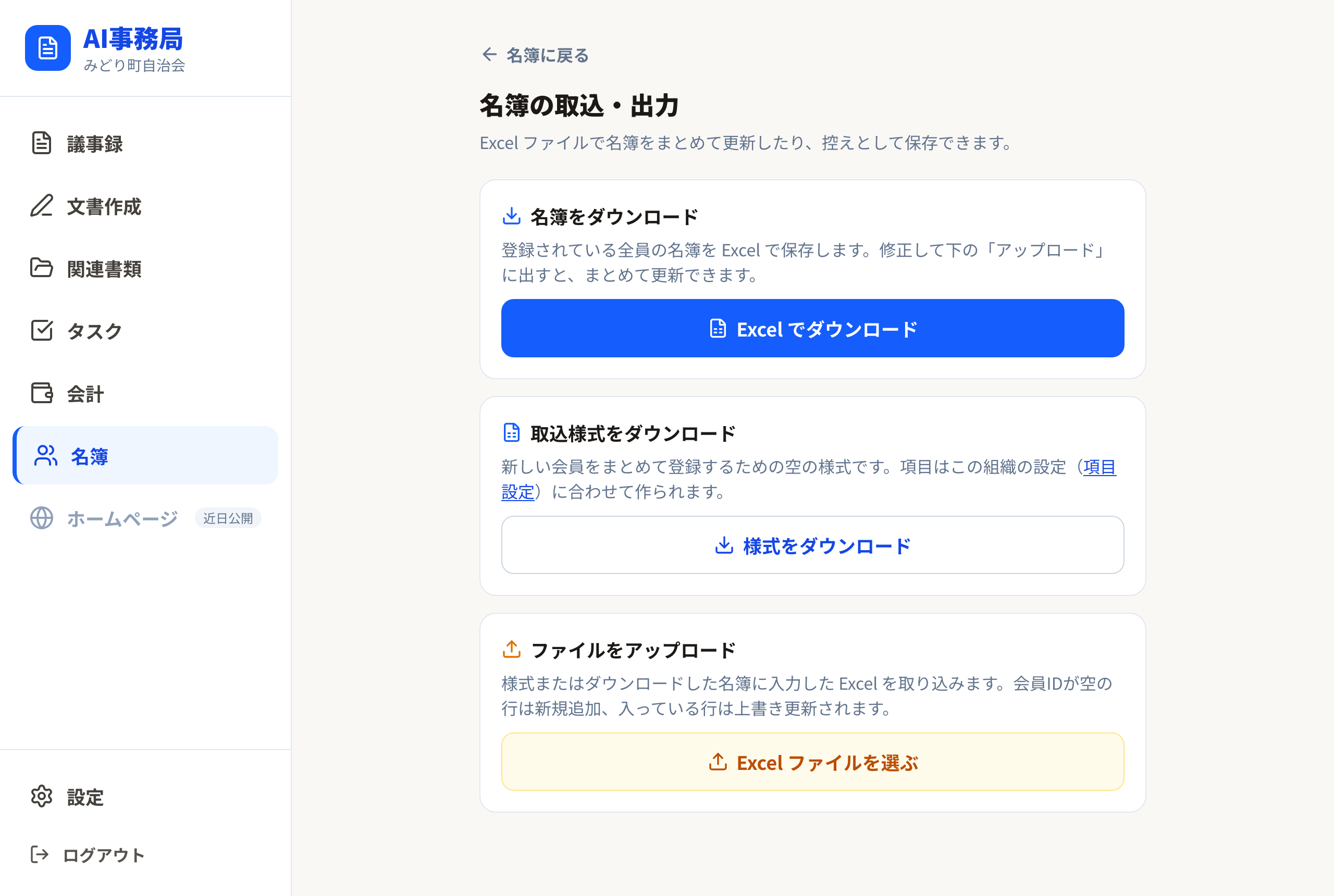
Task: Go to 関連書類 in the sidebar
Action: pyautogui.click(x=145, y=268)
